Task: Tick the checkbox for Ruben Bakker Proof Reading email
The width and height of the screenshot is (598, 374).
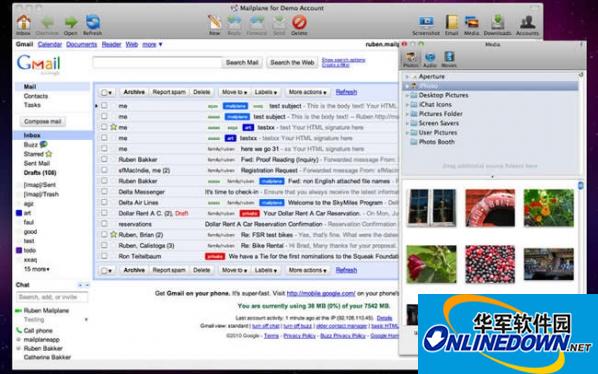Action: (104, 159)
